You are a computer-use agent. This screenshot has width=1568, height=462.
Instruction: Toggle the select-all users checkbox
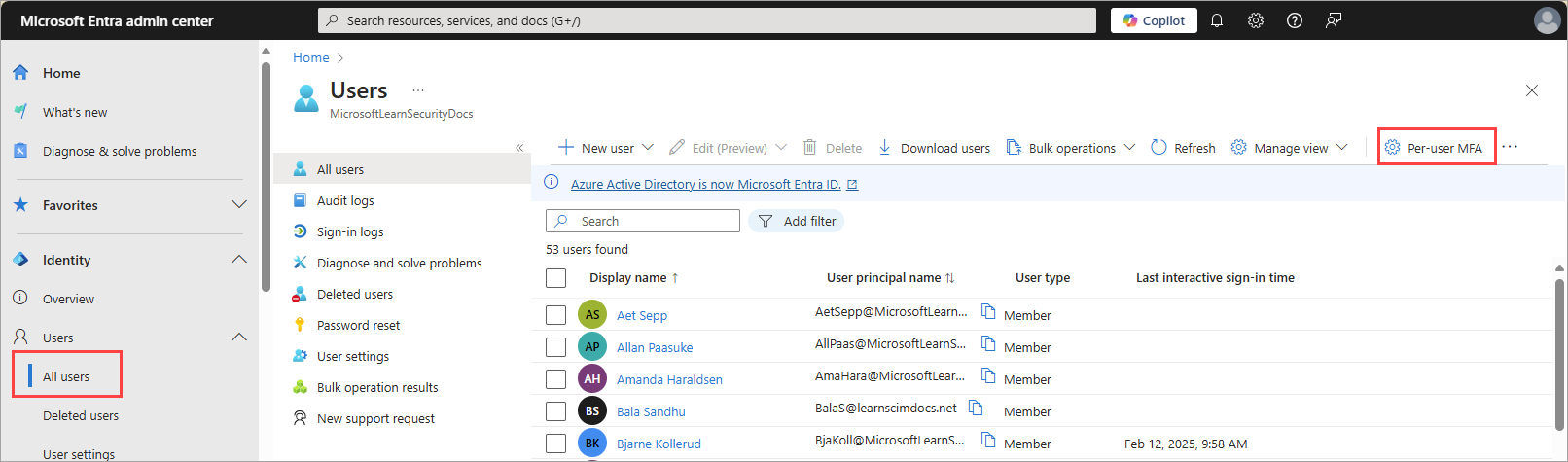(x=555, y=278)
